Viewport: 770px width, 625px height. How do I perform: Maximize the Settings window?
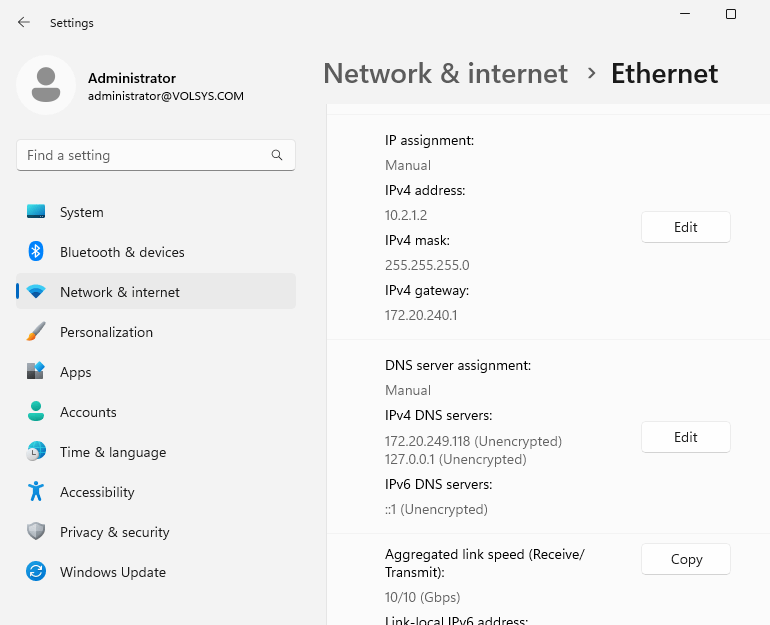[x=731, y=14]
